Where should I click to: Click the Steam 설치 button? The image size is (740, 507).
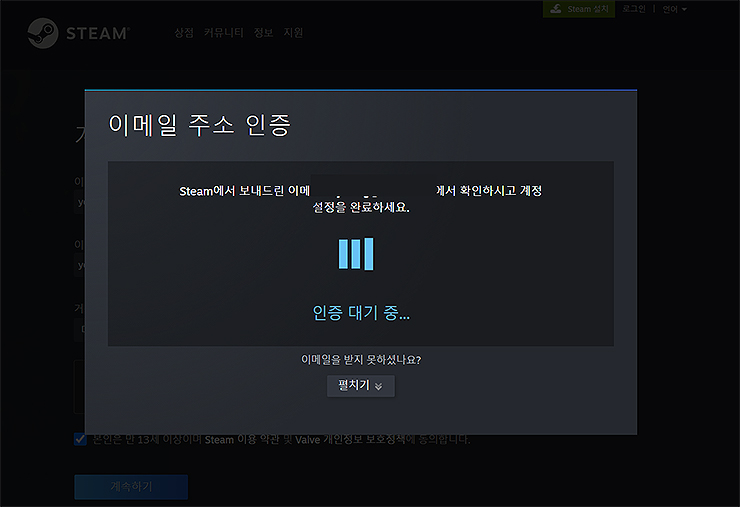tap(579, 9)
